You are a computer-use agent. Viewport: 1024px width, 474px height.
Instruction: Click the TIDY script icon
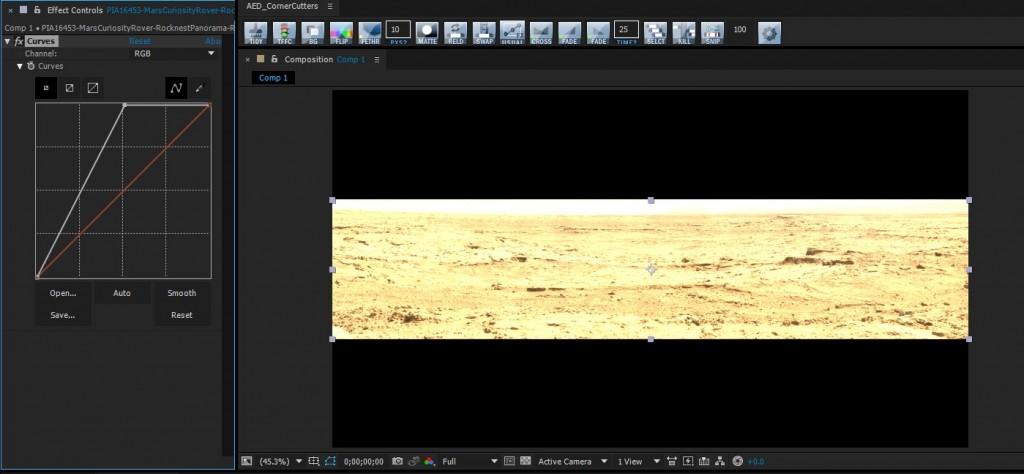[x=255, y=32]
